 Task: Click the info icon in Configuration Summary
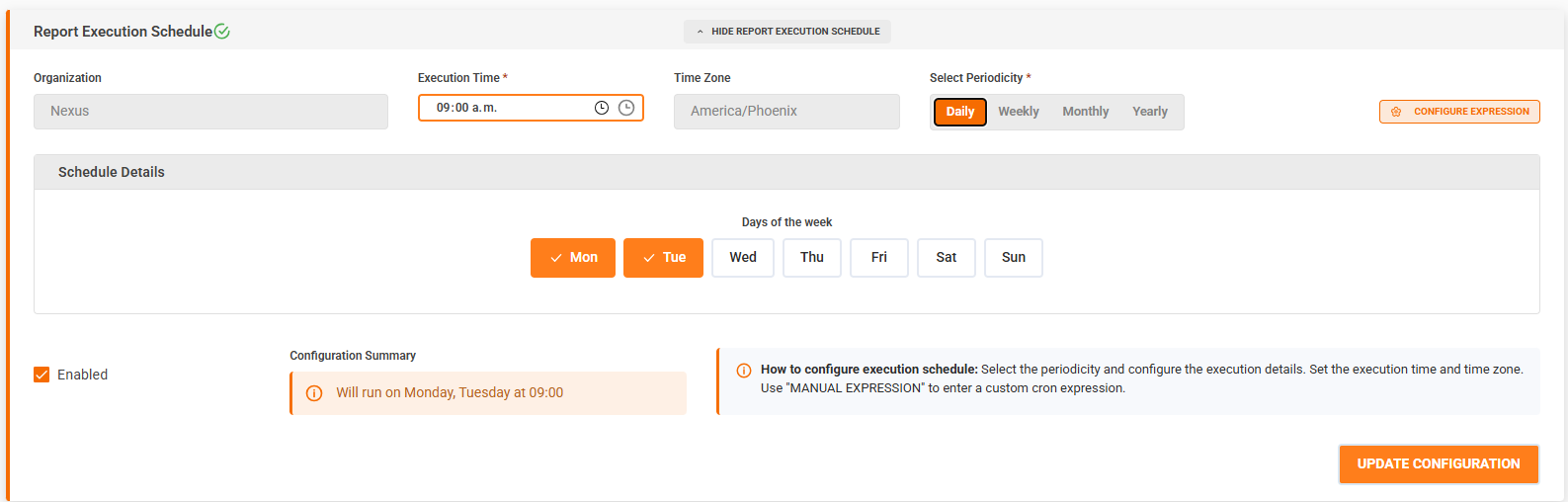point(314,393)
